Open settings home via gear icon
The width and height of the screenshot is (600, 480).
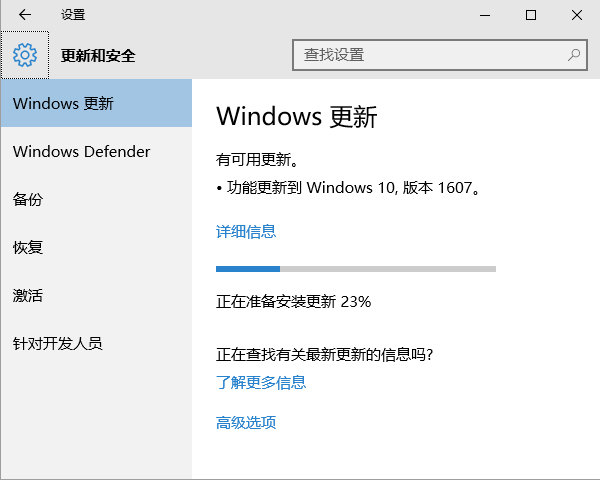25,55
